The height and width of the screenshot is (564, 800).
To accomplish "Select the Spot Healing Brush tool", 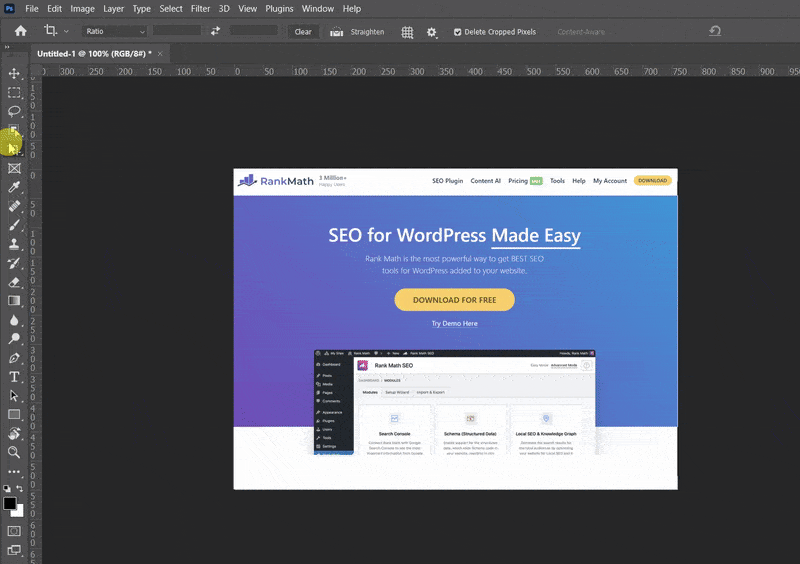I will click(14, 206).
